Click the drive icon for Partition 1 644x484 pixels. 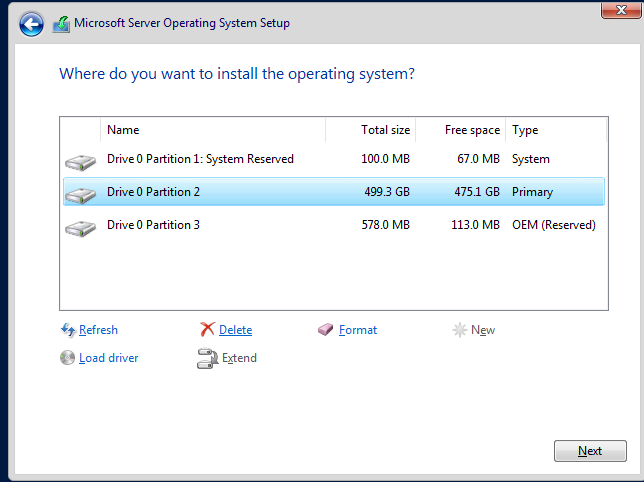pyautogui.click(x=80, y=162)
